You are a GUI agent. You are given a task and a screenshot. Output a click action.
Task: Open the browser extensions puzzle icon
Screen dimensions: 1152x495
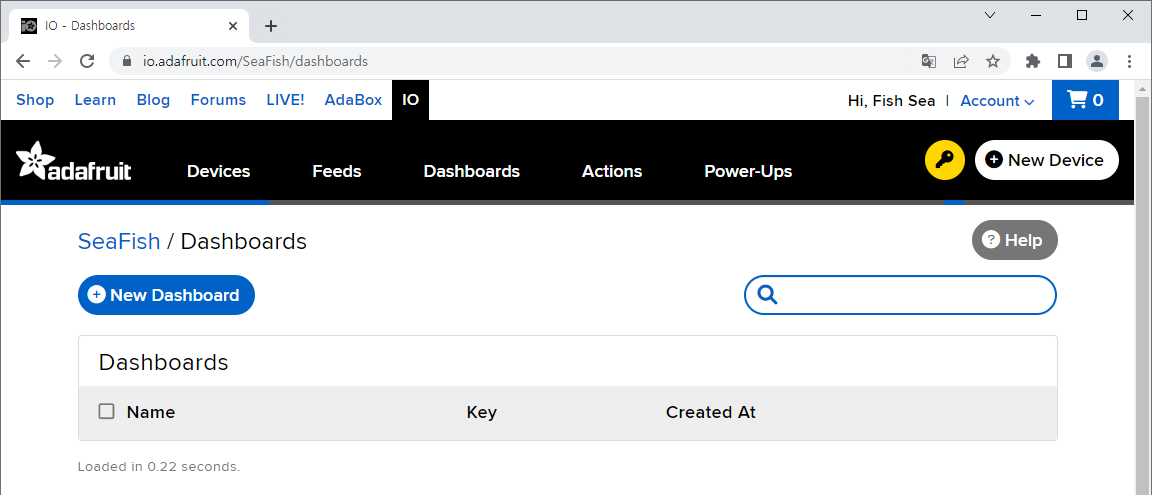click(x=1033, y=62)
